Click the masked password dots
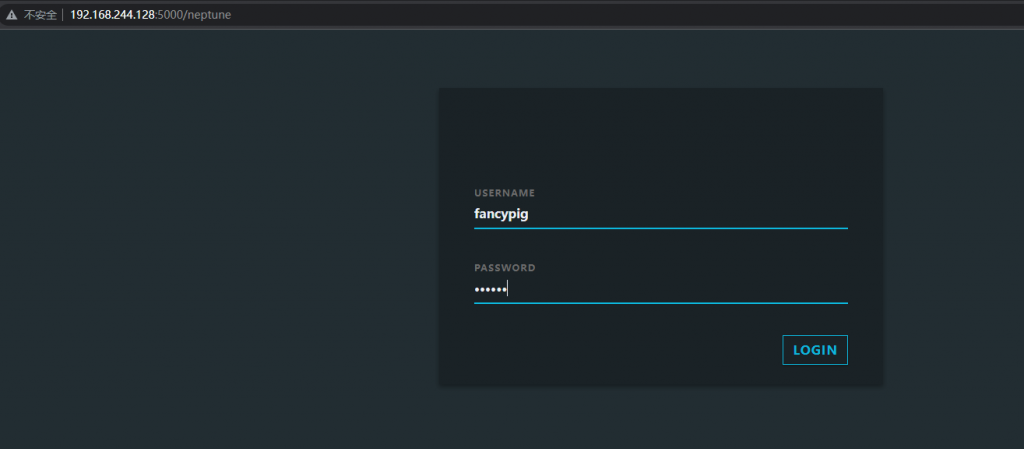Screen dimensions: 1024x449 click(490, 289)
